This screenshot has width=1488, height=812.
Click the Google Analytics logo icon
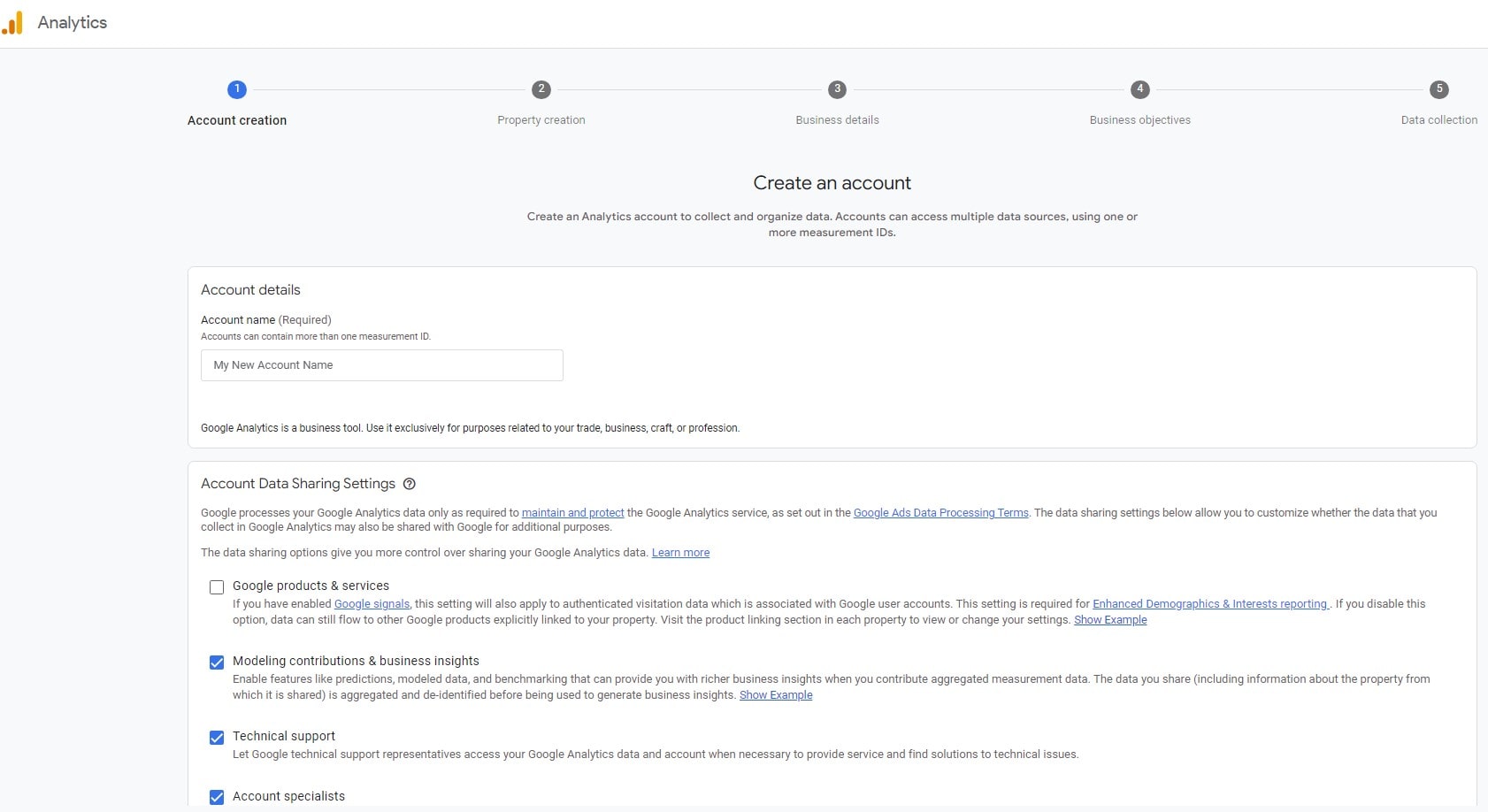tap(12, 23)
